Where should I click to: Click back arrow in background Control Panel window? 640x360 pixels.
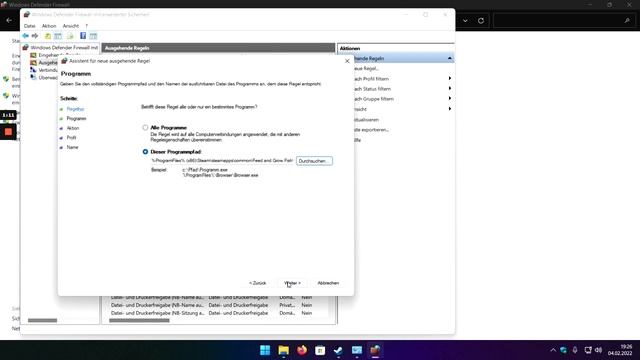click(9, 20)
